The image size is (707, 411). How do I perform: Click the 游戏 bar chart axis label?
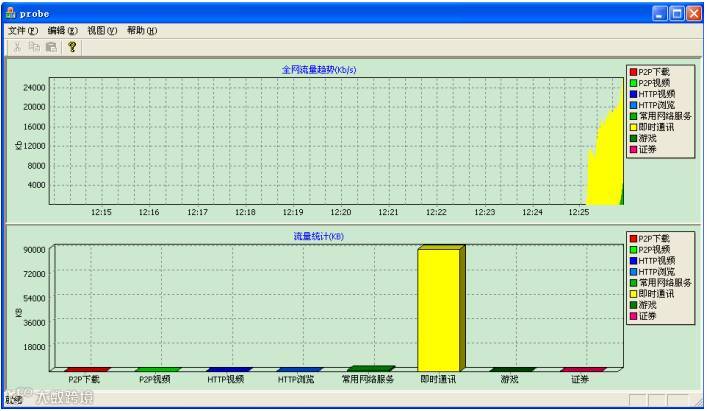509,379
